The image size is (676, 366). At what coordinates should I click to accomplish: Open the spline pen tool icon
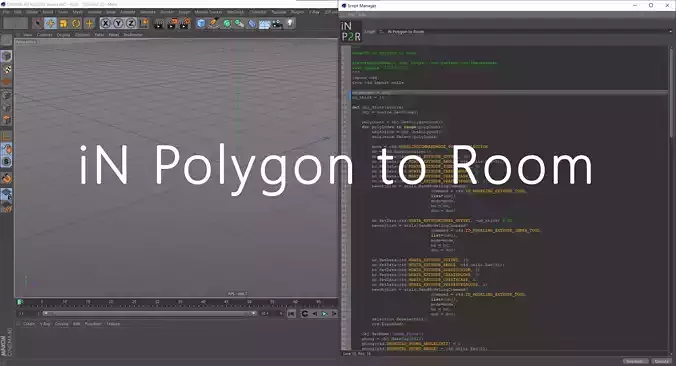point(214,23)
